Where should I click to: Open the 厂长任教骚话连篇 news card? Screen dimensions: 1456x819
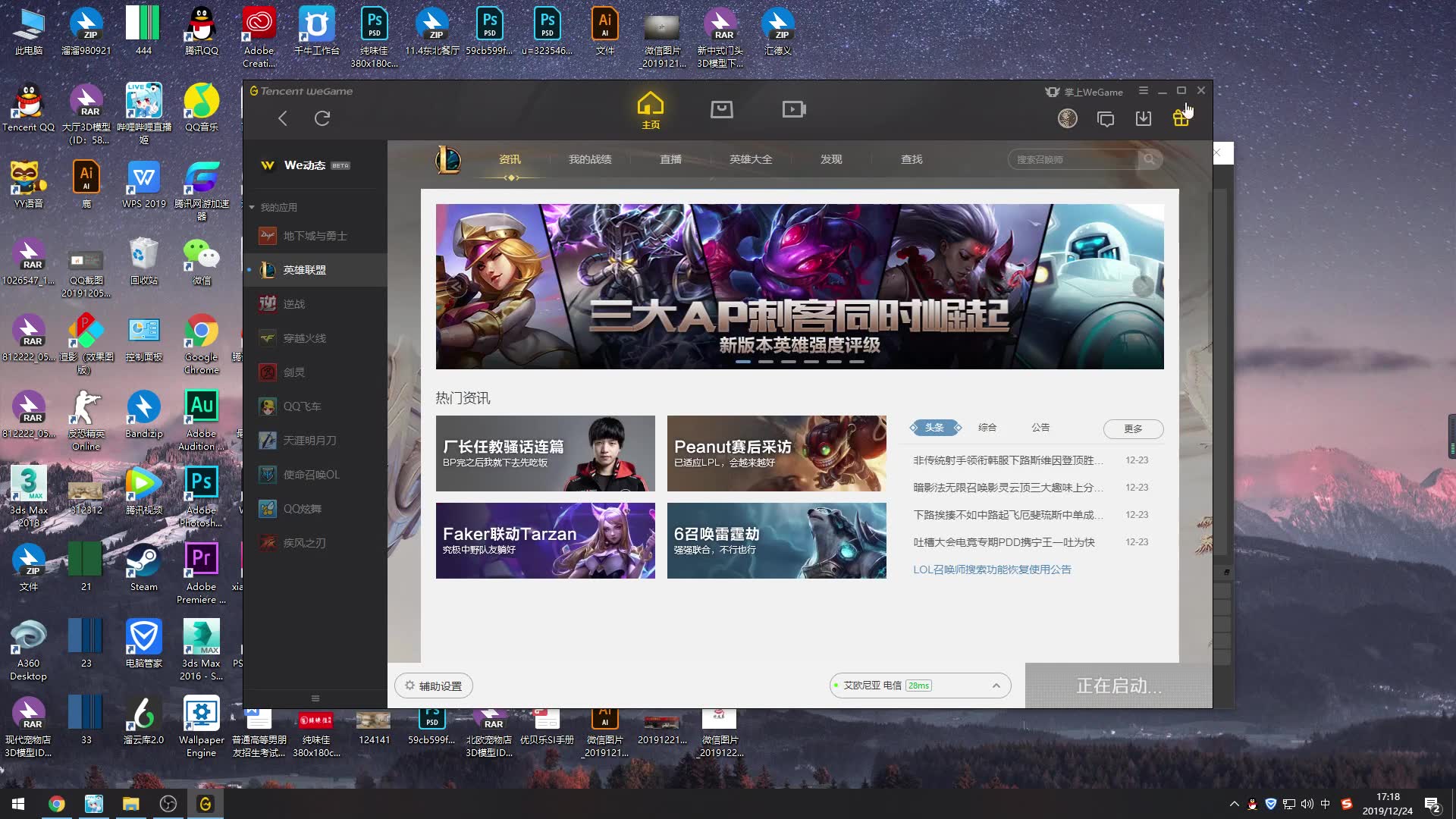pyautogui.click(x=545, y=453)
